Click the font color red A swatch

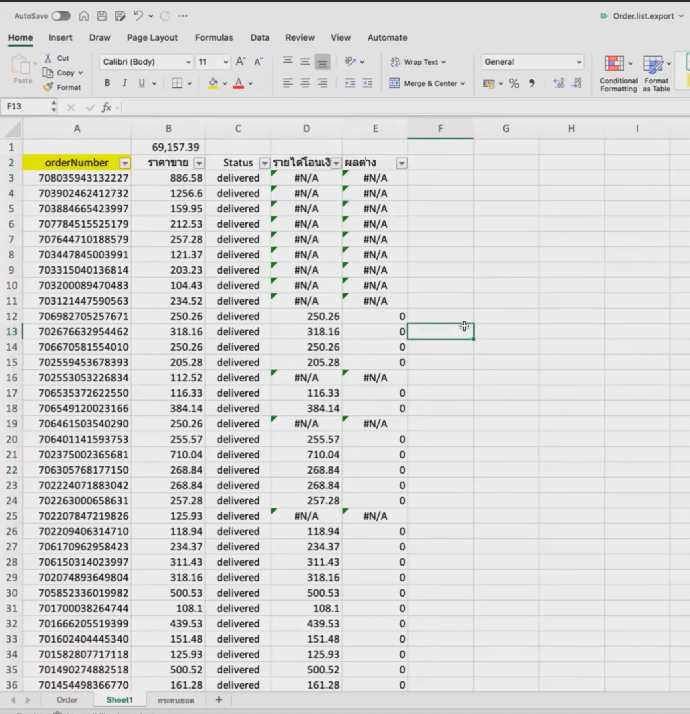(x=238, y=84)
